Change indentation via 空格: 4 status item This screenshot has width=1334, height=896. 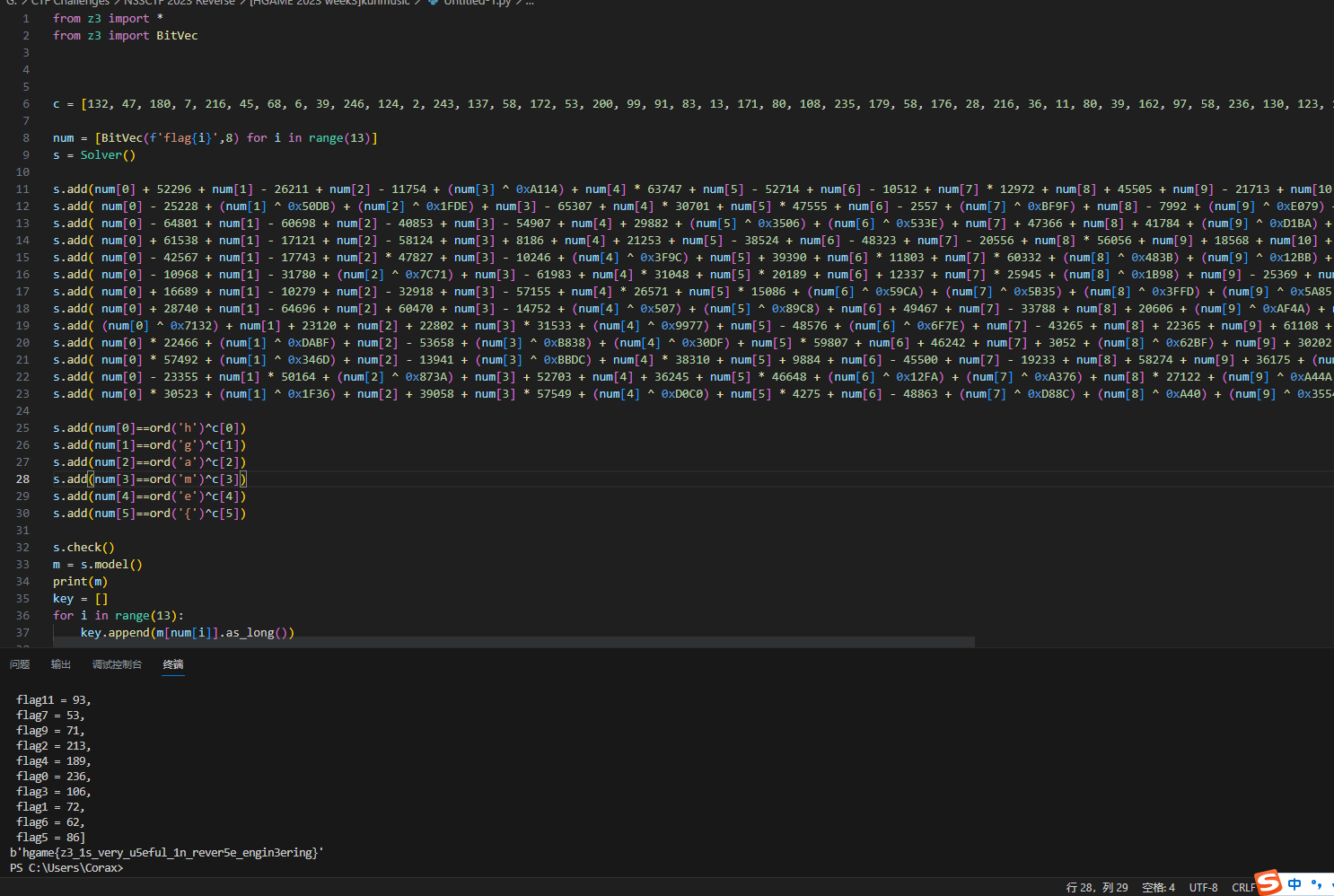1158,887
